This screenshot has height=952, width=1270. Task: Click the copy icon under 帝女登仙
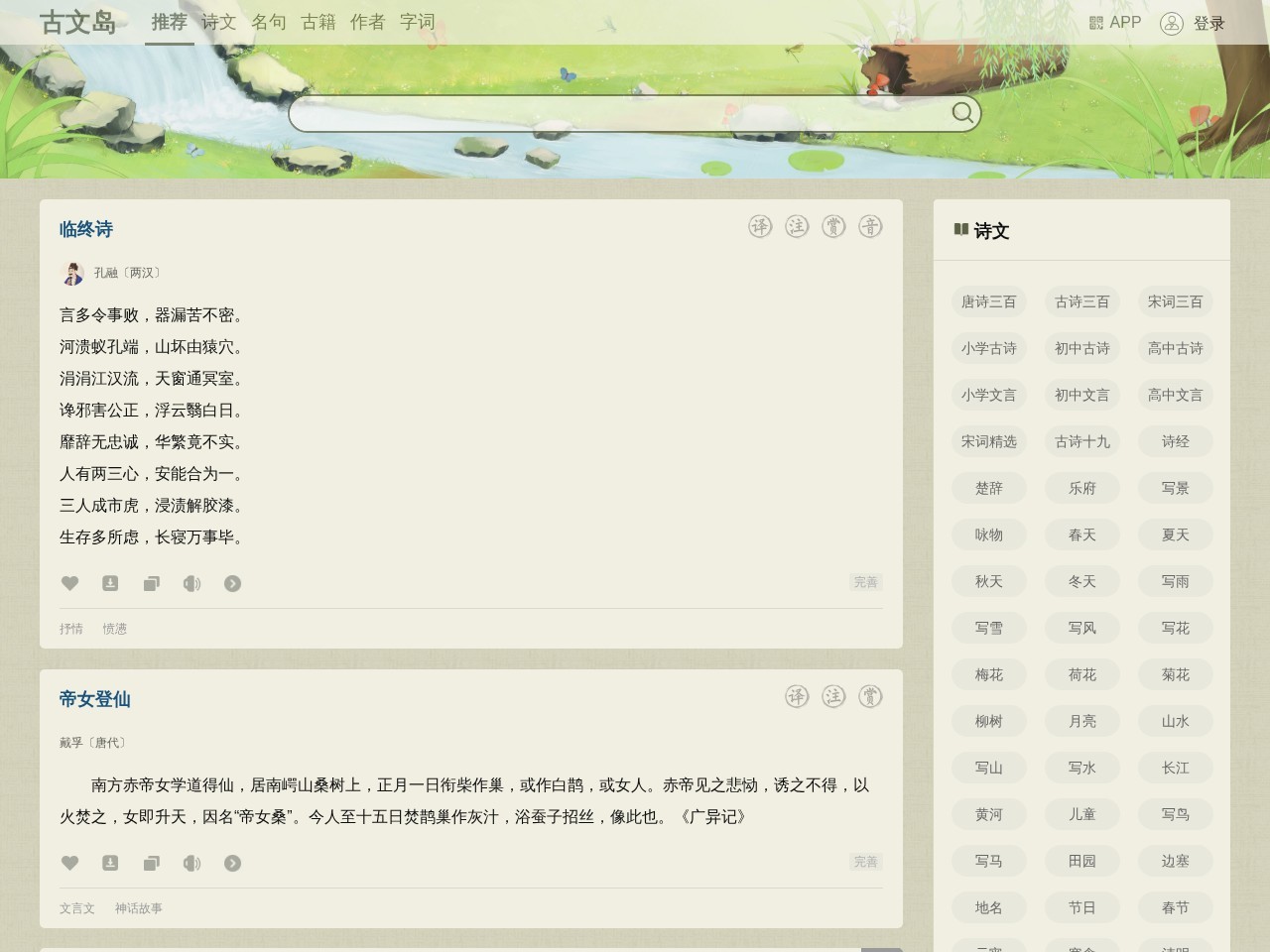(151, 863)
